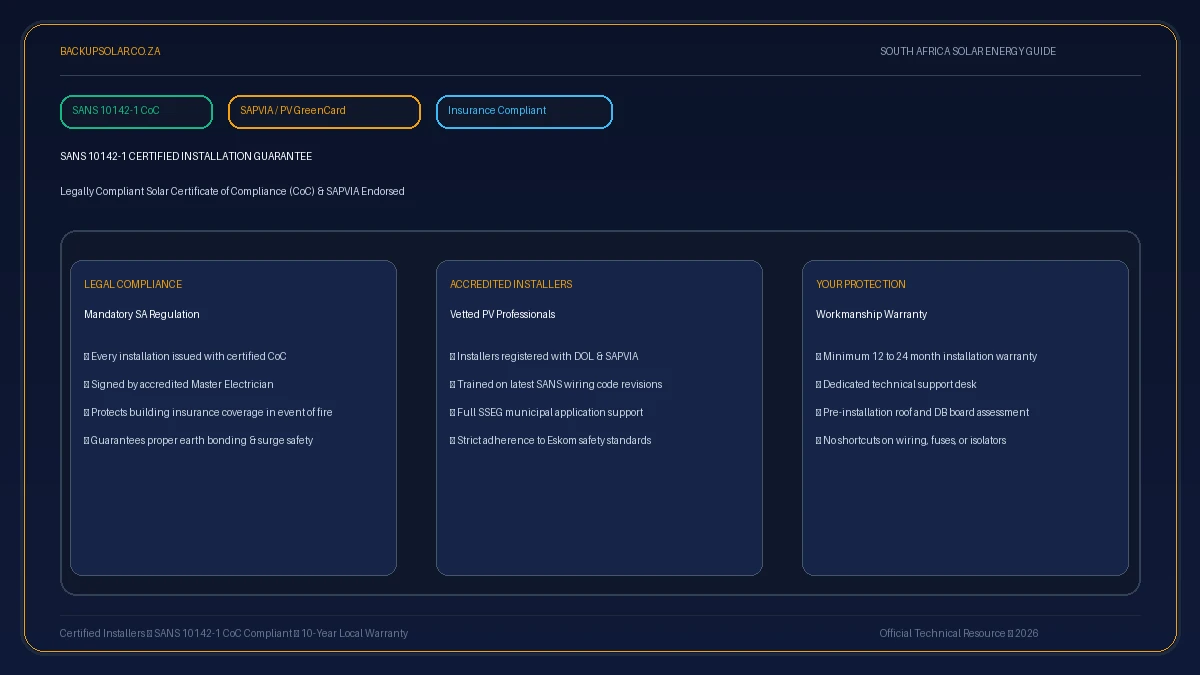Screen dimensions: 1200x675
Task: Click bullet icon beside installation warranty item
Action: point(819,356)
